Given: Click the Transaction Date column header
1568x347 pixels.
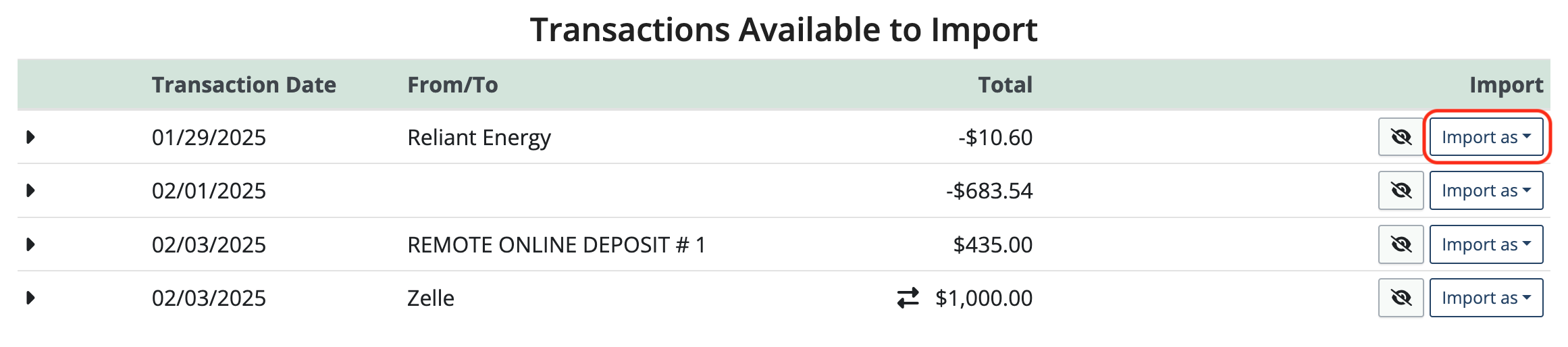Looking at the screenshot, I should tap(244, 85).
